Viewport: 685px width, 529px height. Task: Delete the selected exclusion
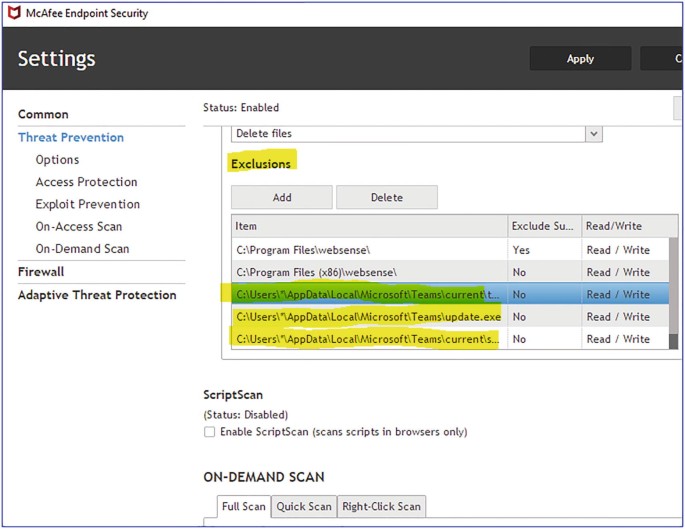386,197
